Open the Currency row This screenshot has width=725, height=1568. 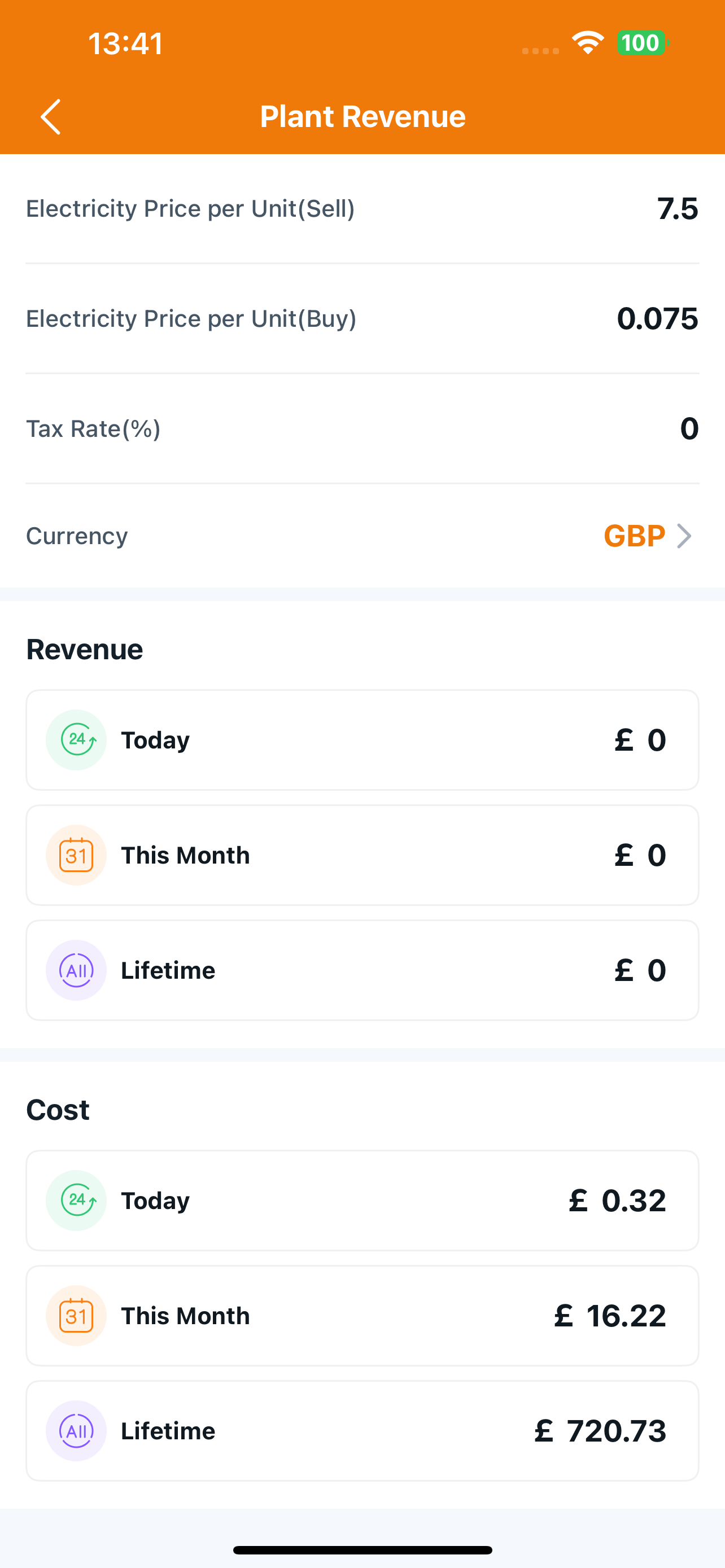pyautogui.click(x=362, y=536)
